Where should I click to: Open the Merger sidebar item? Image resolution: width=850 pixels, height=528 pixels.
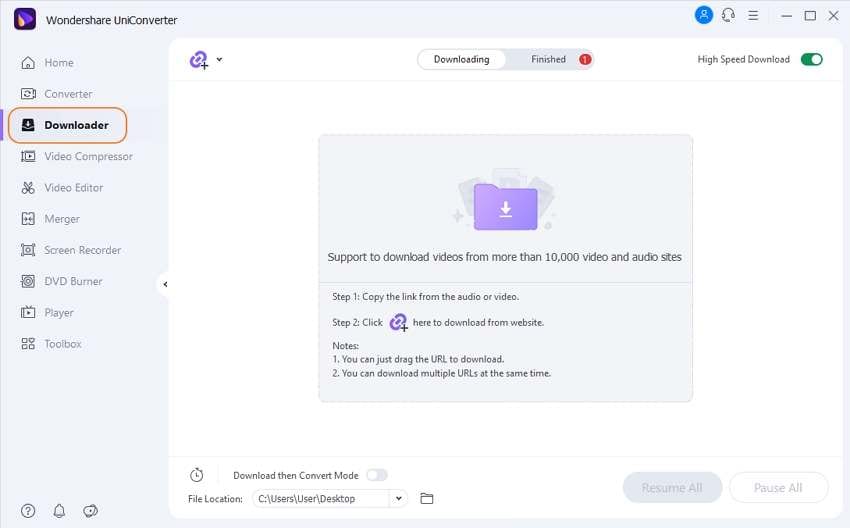coord(50,219)
